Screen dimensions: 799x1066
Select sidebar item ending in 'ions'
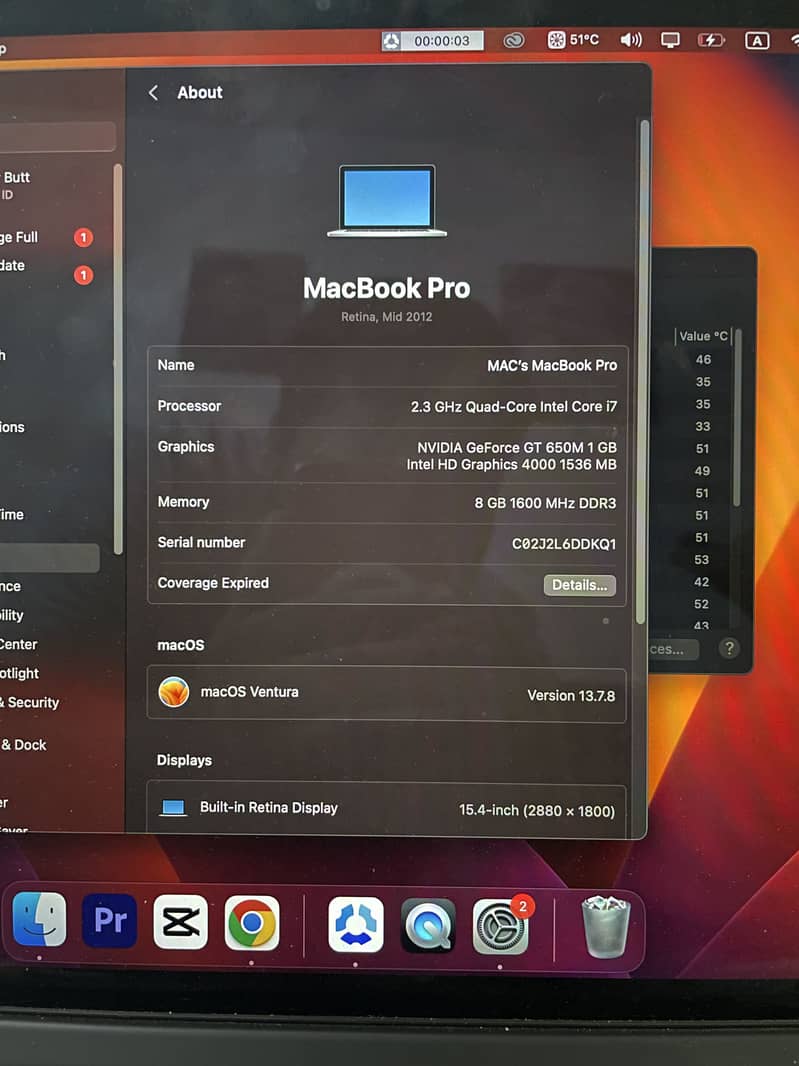coord(12,427)
